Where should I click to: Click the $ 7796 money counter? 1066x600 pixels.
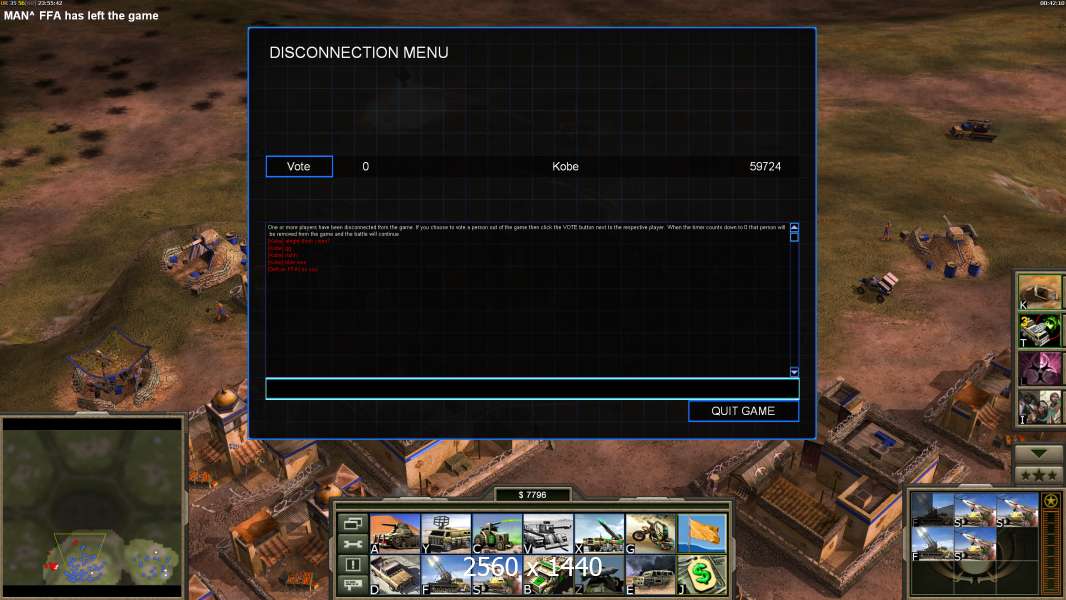pos(532,495)
